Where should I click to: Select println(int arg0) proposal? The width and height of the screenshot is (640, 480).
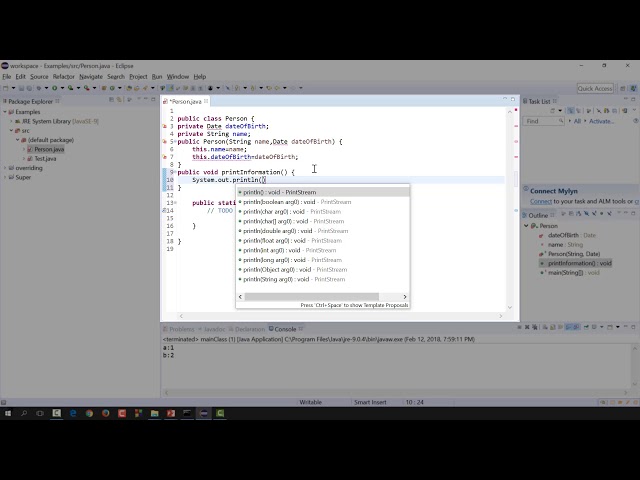tap(322, 250)
